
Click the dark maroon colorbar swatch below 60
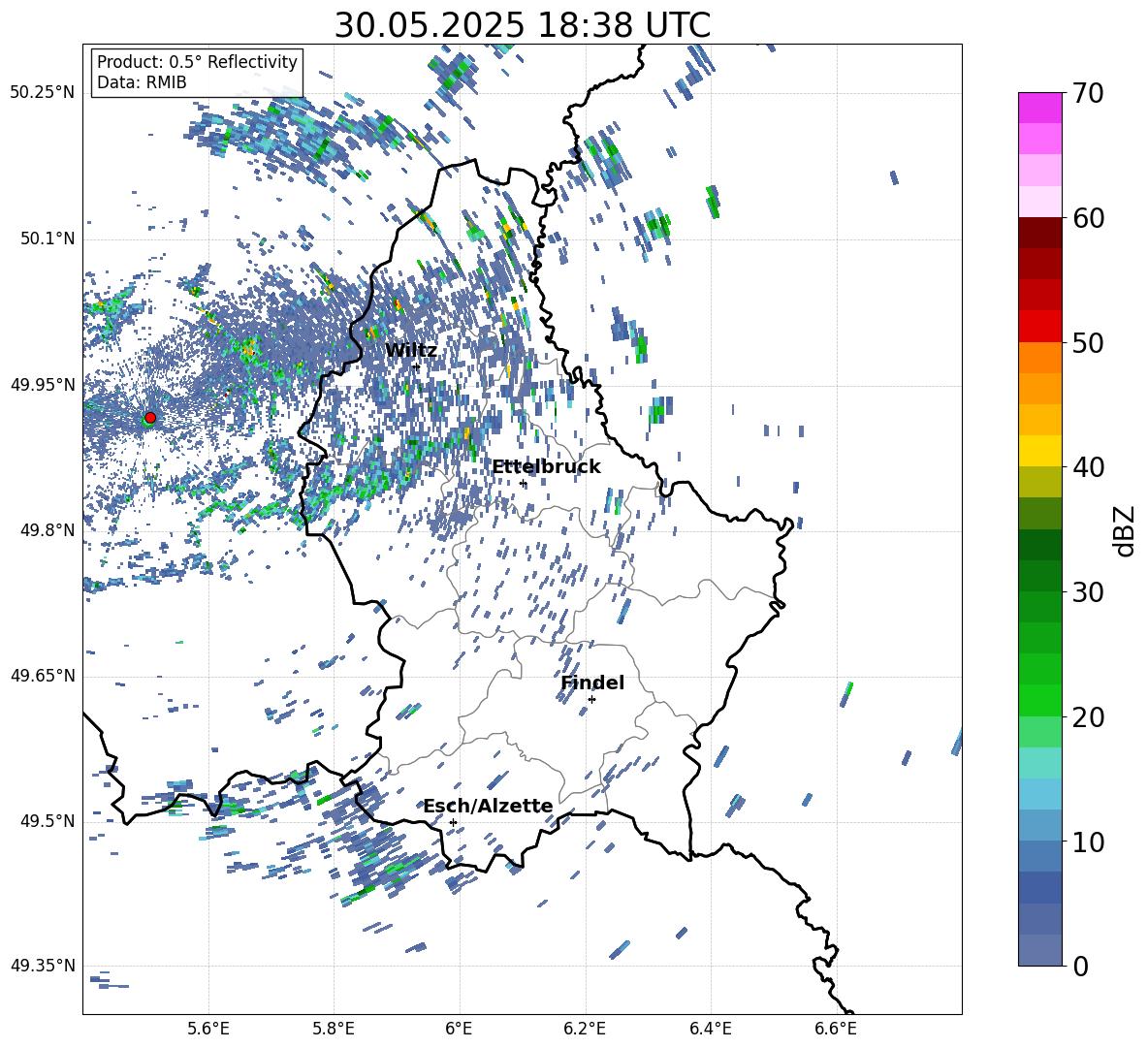coord(1040,233)
